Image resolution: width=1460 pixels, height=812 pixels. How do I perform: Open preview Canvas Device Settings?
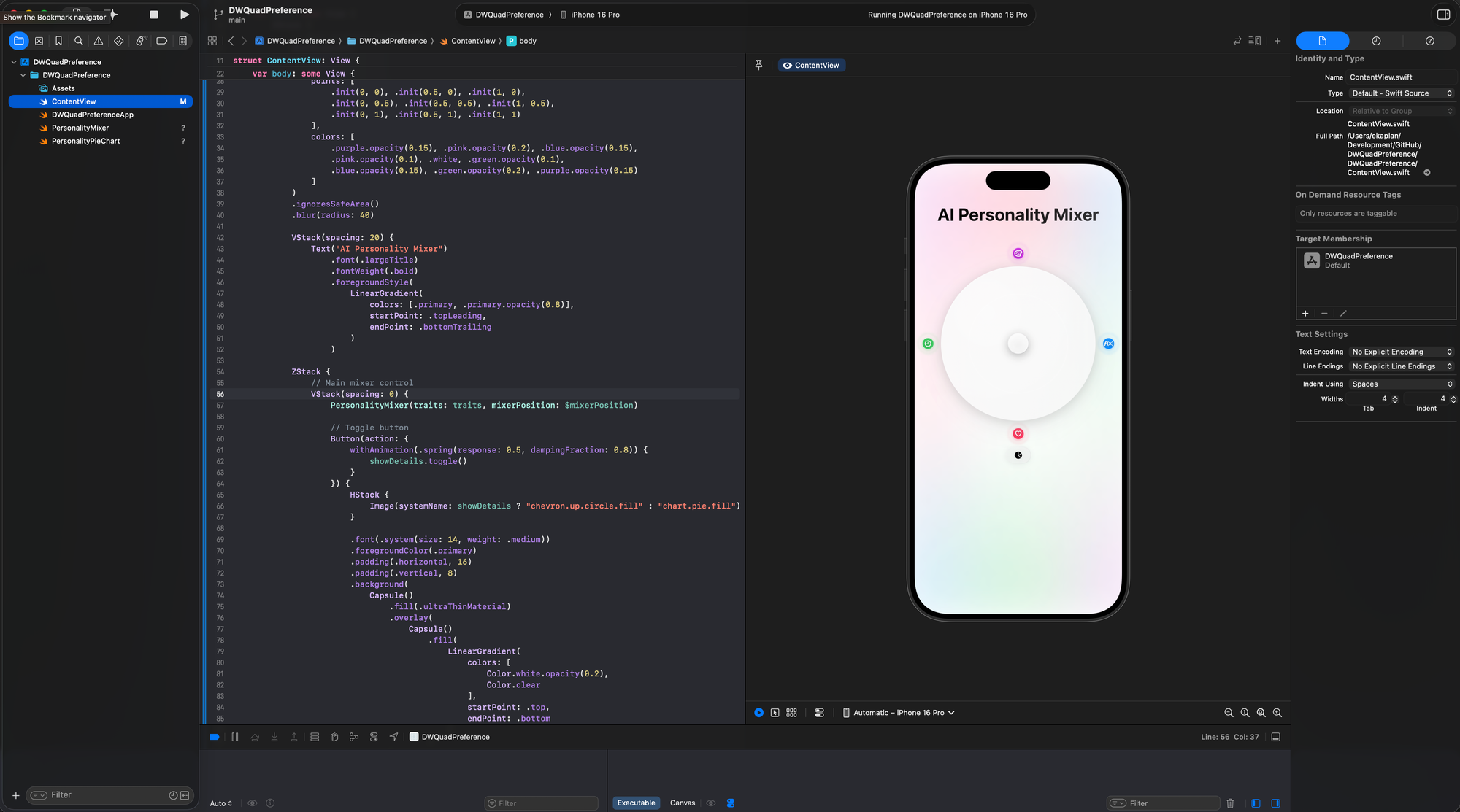click(820, 713)
